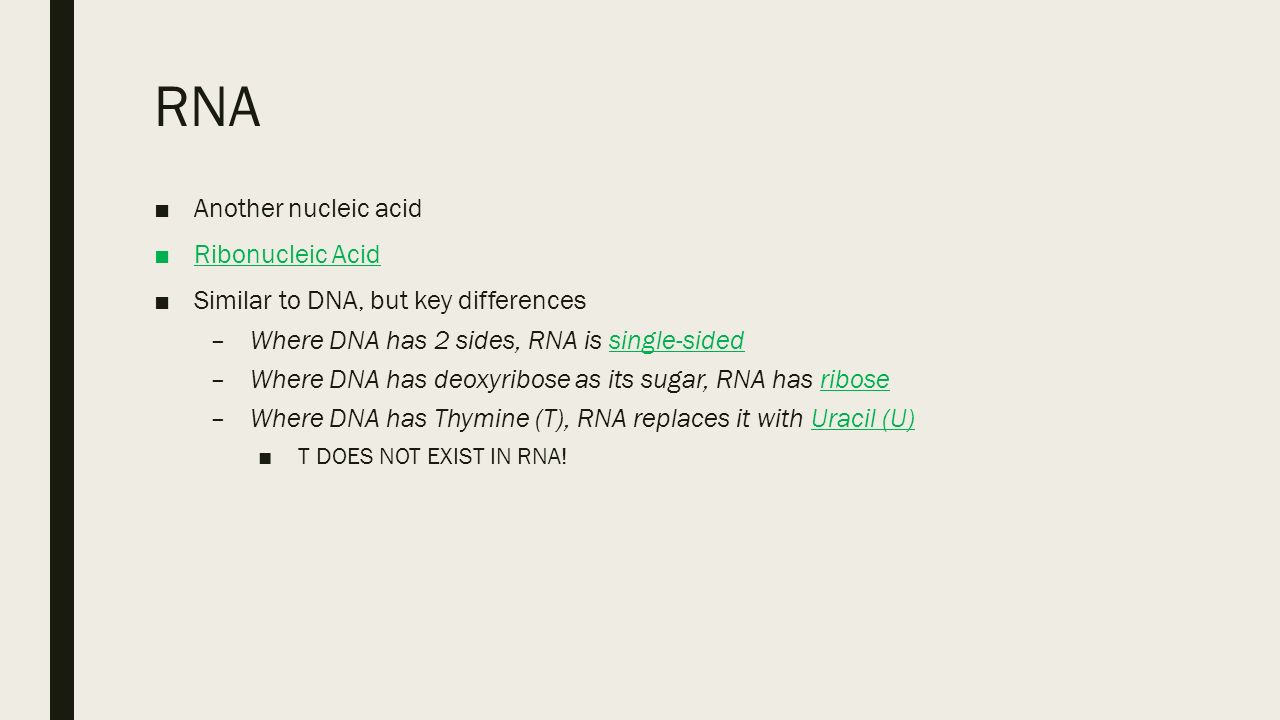Screen dimensions: 1280x720
Task: Click dash before the deoxyribose line
Action: (x=219, y=381)
